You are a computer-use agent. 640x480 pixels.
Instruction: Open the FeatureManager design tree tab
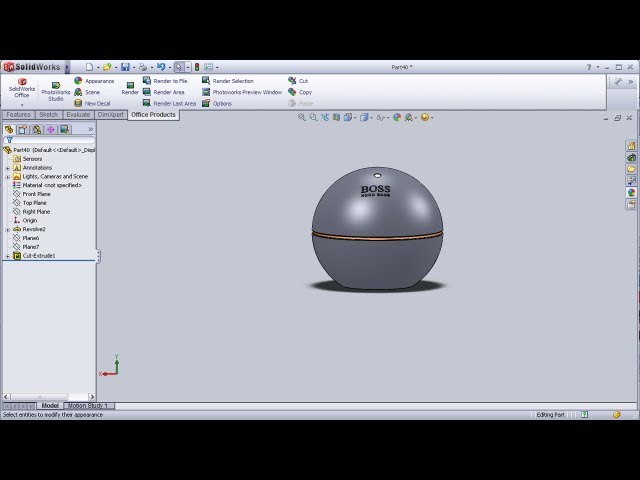[9, 129]
